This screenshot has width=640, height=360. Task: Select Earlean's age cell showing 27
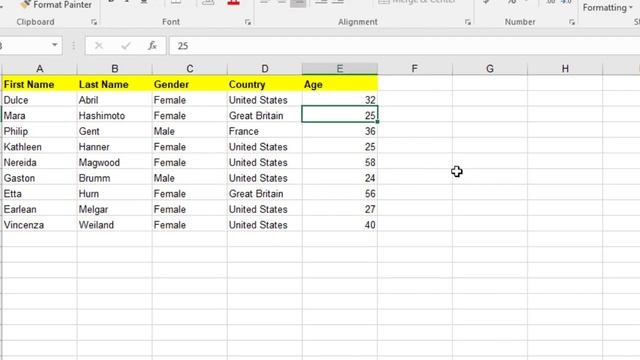coord(340,209)
